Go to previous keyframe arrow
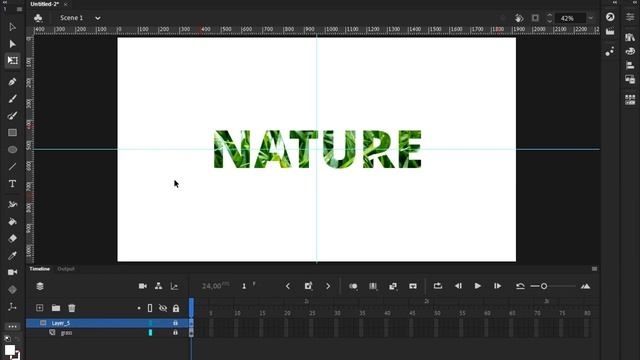The height and width of the screenshot is (360, 640). tap(288, 286)
